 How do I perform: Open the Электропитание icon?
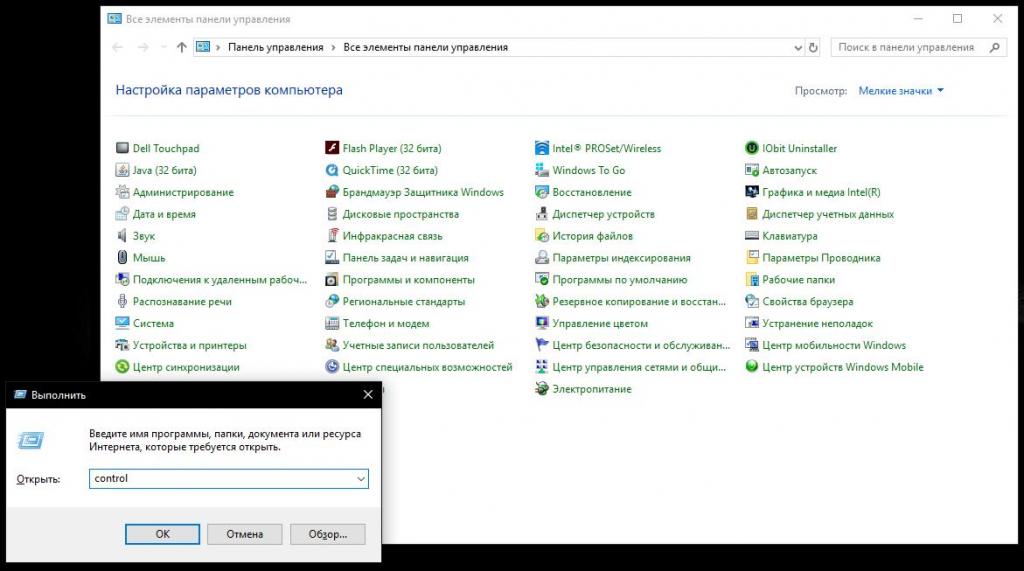pos(541,389)
